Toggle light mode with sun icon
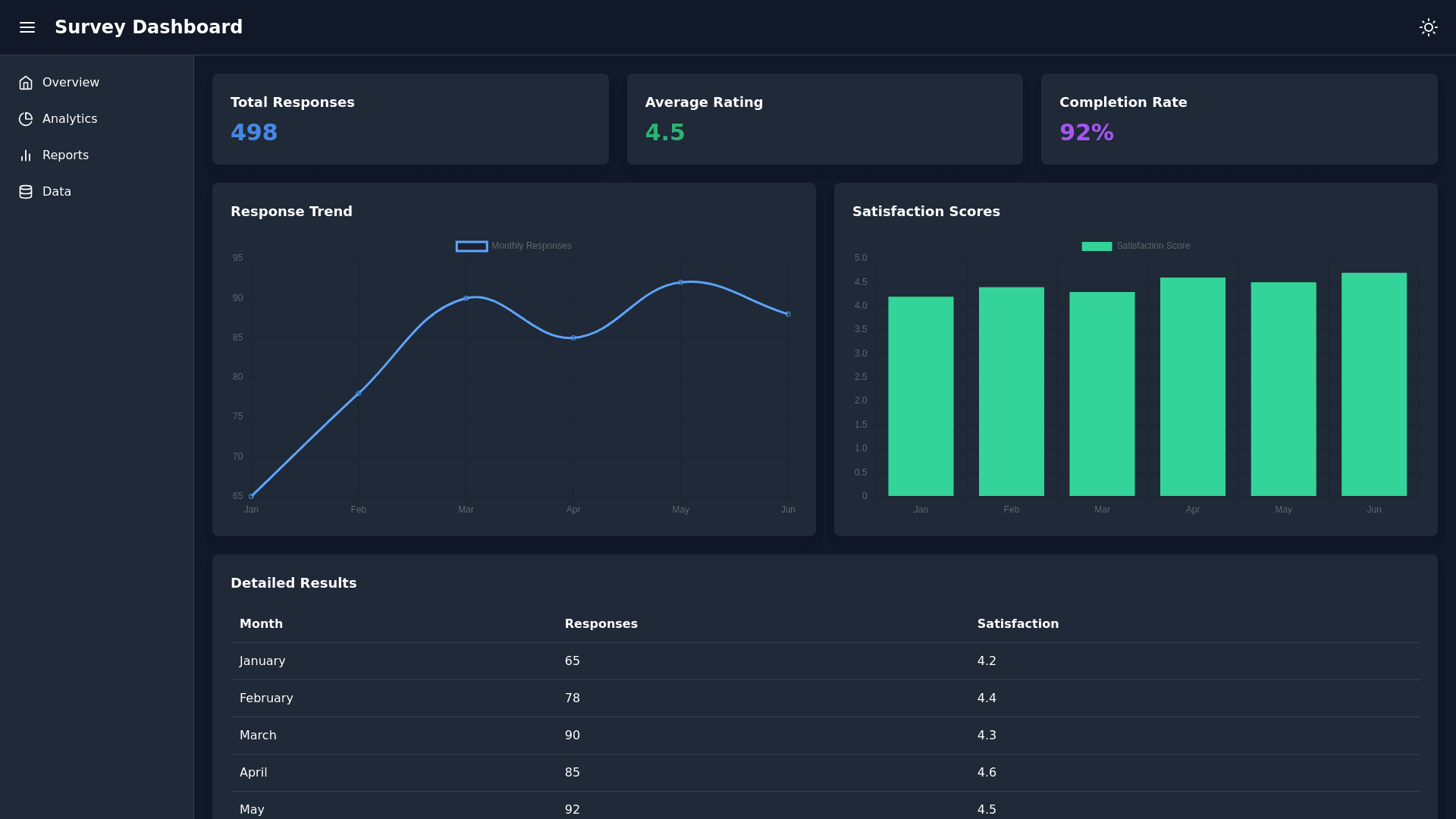1456x819 pixels. pos(1428,27)
